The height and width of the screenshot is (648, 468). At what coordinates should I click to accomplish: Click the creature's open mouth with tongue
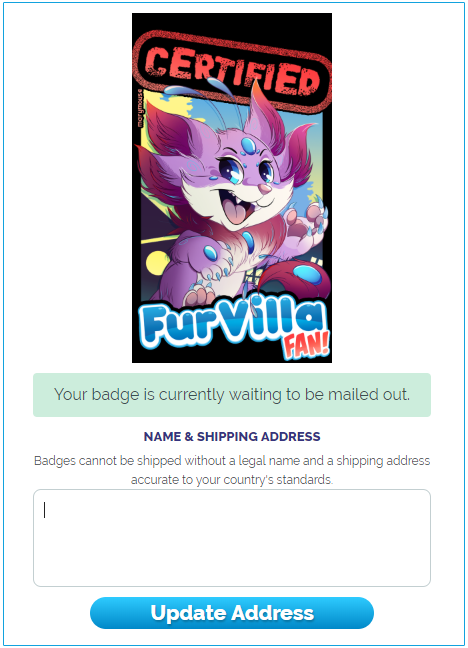click(237, 210)
